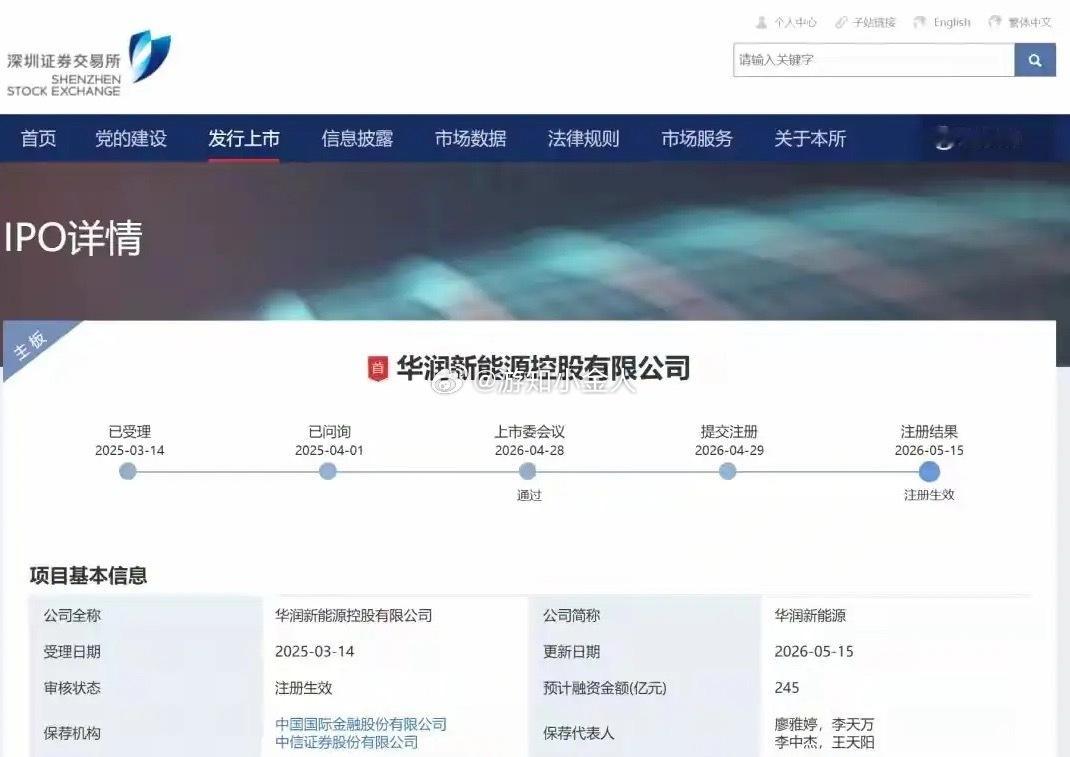Click the 注册生效 label under 注册结果
This screenshot has width=1070, height=757.
(929, 495)
